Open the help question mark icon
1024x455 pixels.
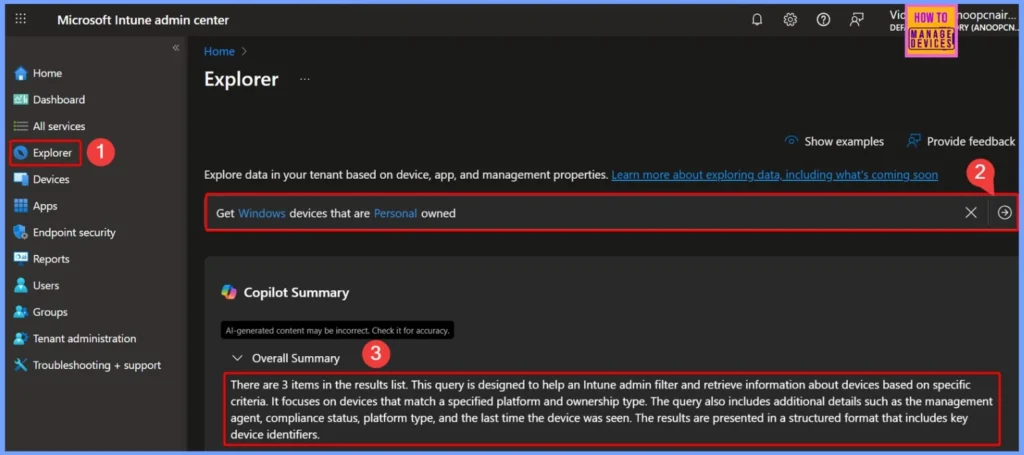click(x=824, y=20)
